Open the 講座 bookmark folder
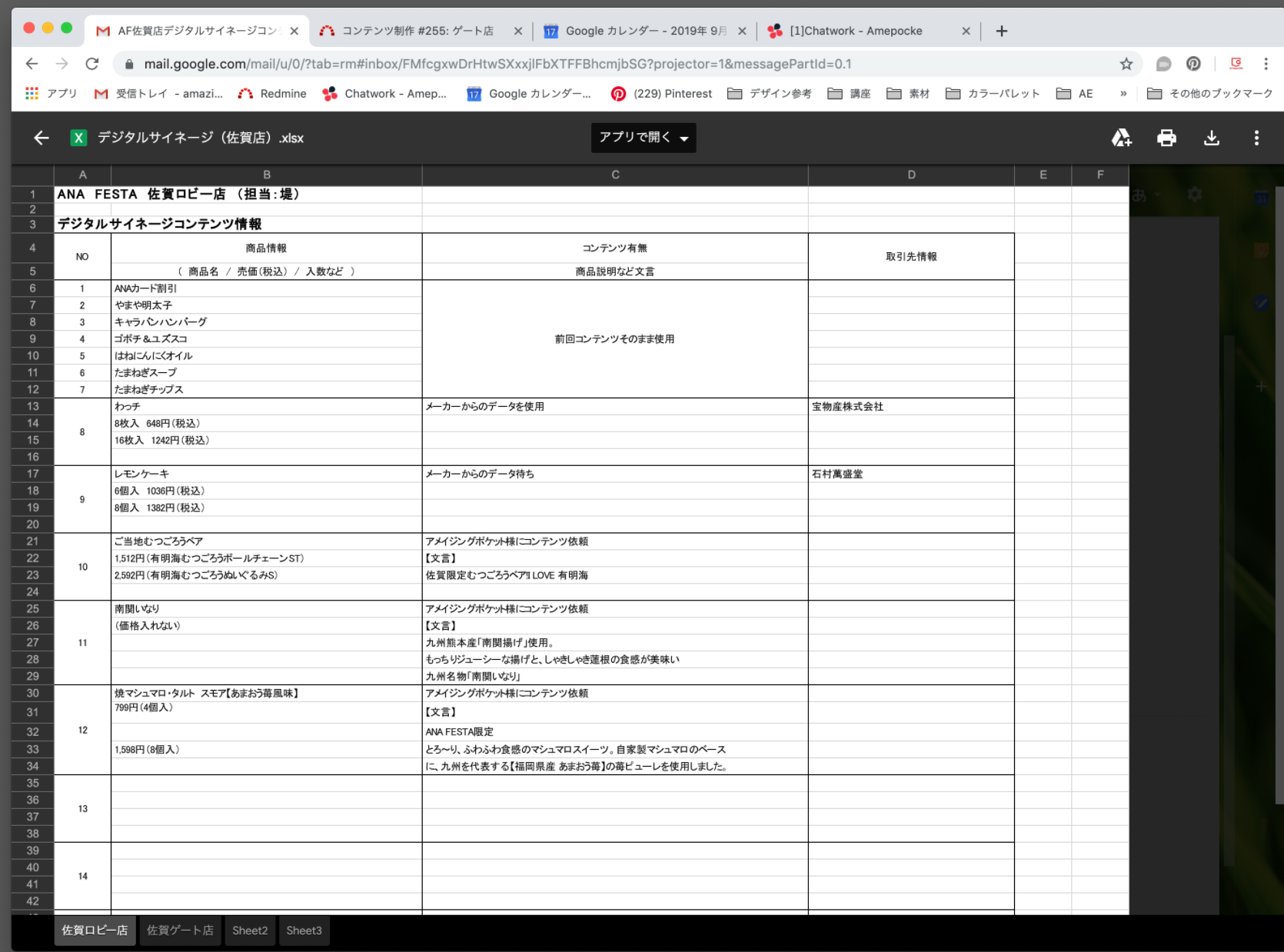1284x952 pixels. 850,93
